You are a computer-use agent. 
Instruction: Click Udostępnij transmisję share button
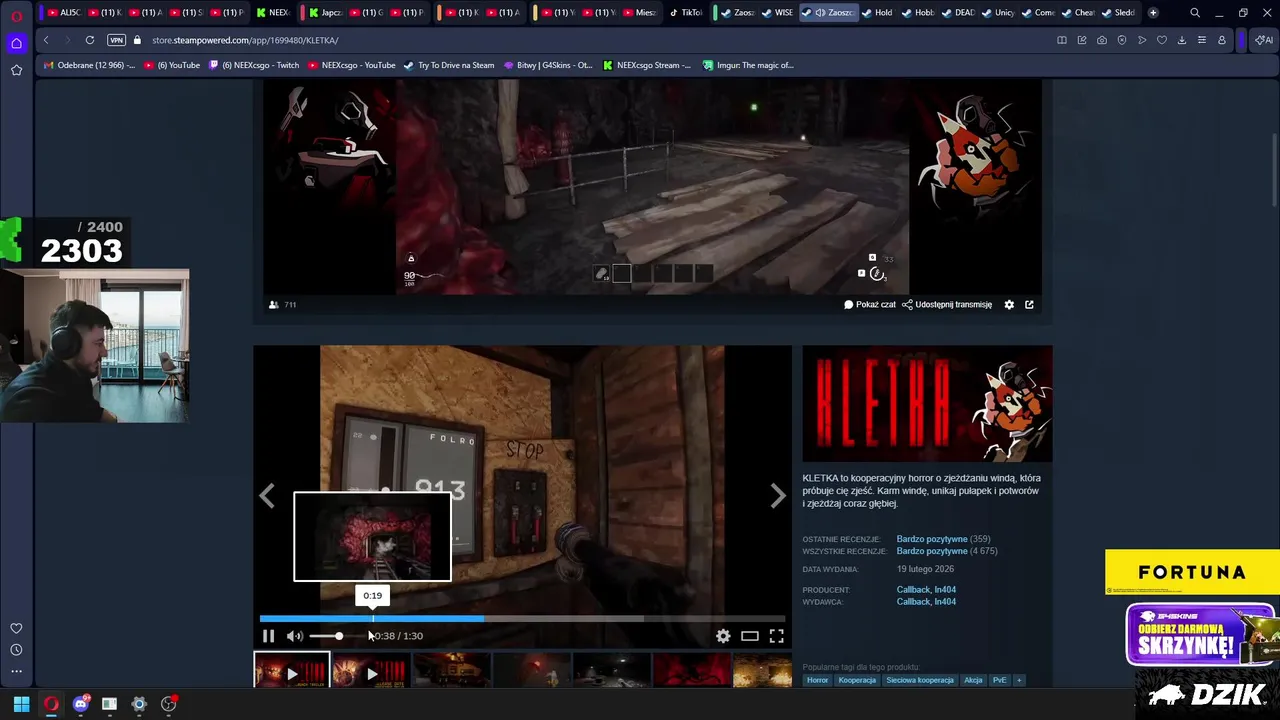[x=947, y=305]
